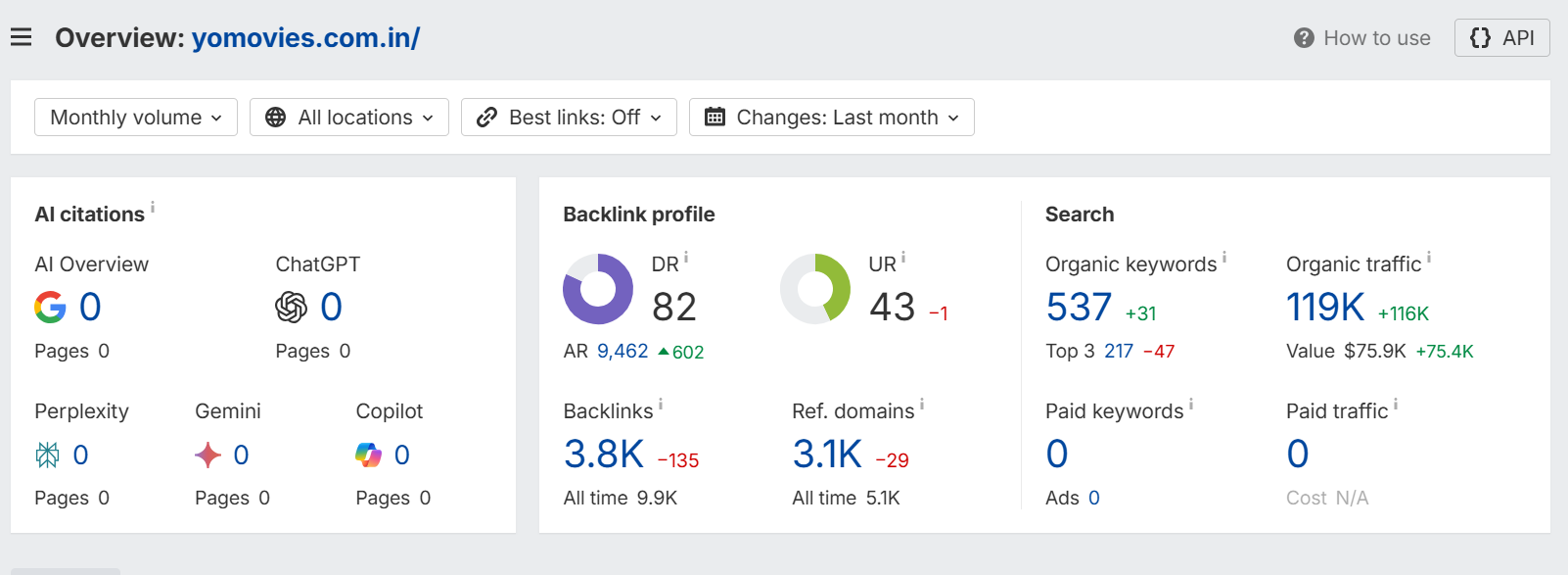Screen dimensions: 1568x575
Task: Click the Google AI Overview icon
Action: [x=50, y=308]
